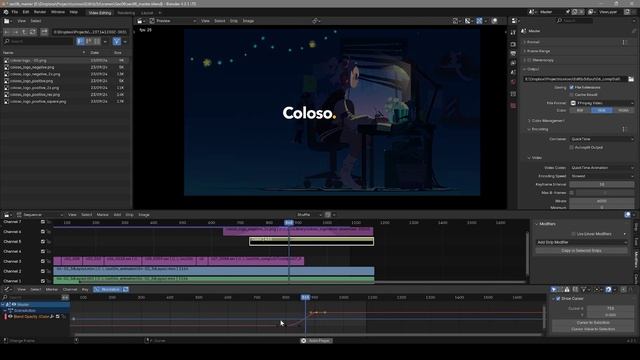The width and height of the screenshot is (640, 360).
Task: Open the Add Strip Modifier dropdown
Action: (x=582, y=242)
